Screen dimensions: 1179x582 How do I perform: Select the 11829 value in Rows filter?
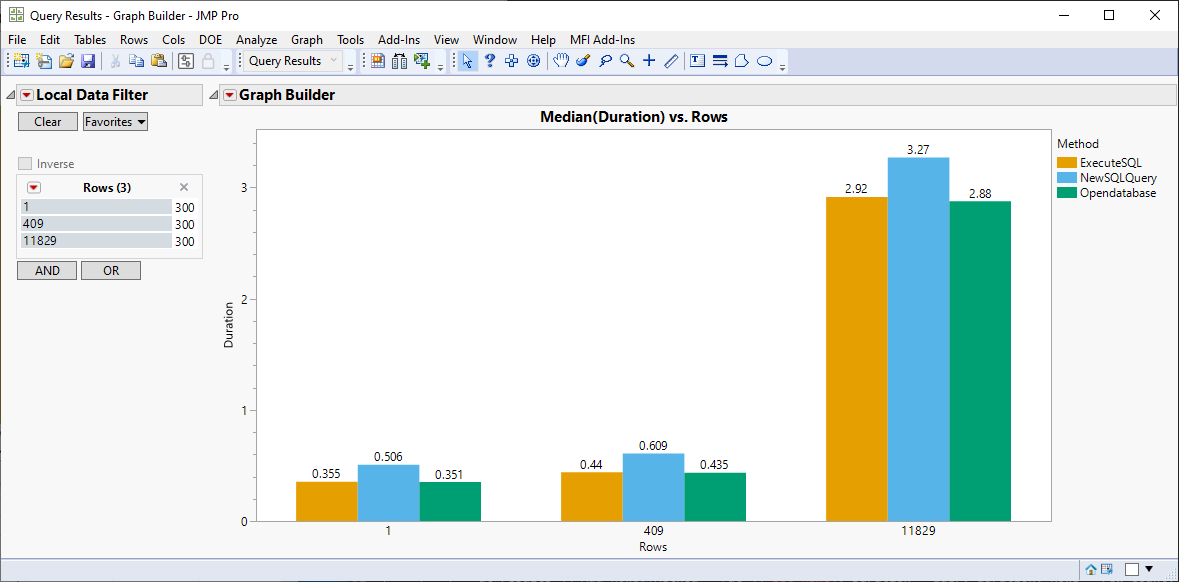96,241
